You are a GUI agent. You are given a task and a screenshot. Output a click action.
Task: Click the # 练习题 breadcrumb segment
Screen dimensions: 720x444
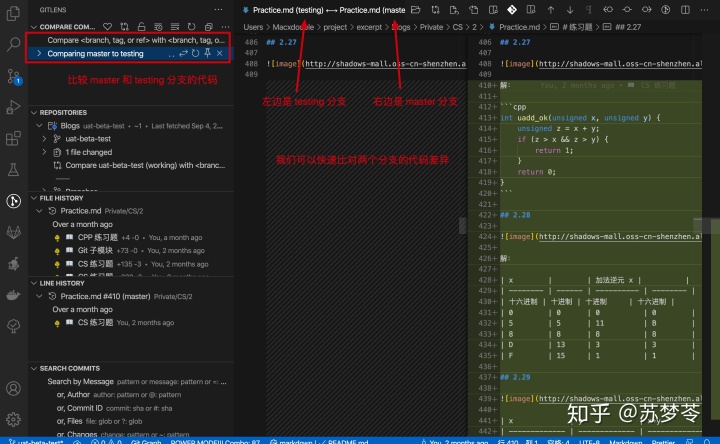coord(577,27)
